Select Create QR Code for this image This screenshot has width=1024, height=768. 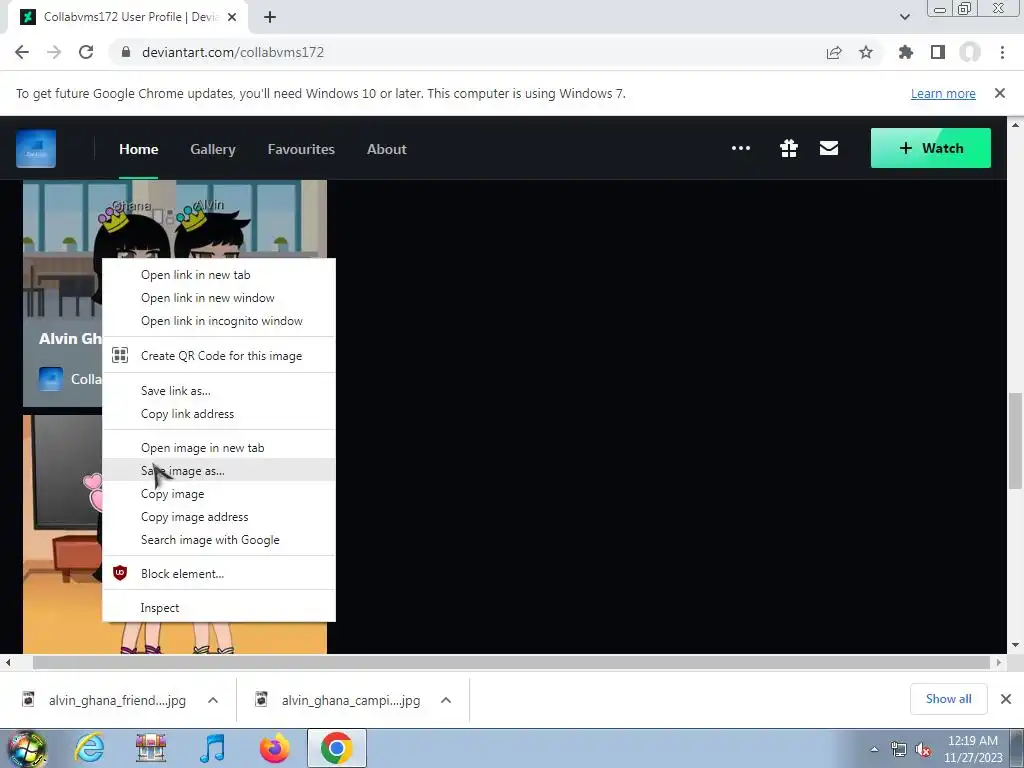pos(219,356)
